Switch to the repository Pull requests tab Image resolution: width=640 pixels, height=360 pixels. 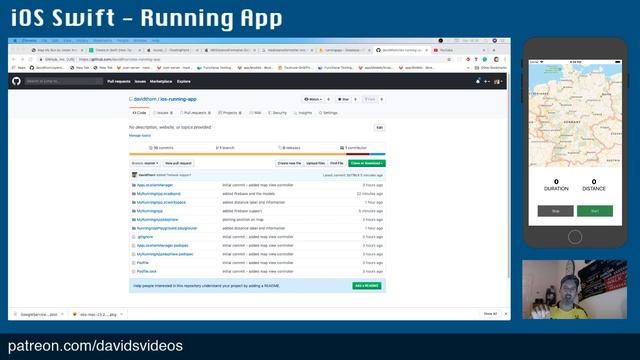click(196, 113)
